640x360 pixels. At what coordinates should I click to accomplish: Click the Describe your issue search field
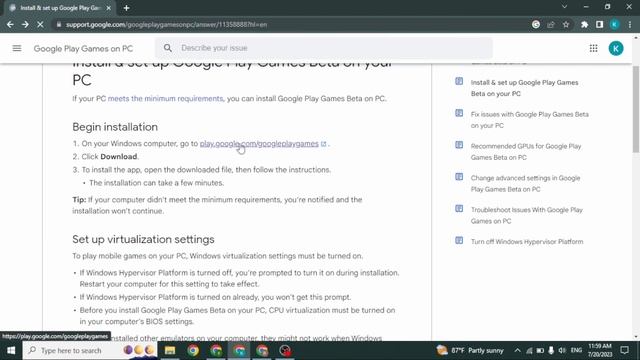[323, 48]
